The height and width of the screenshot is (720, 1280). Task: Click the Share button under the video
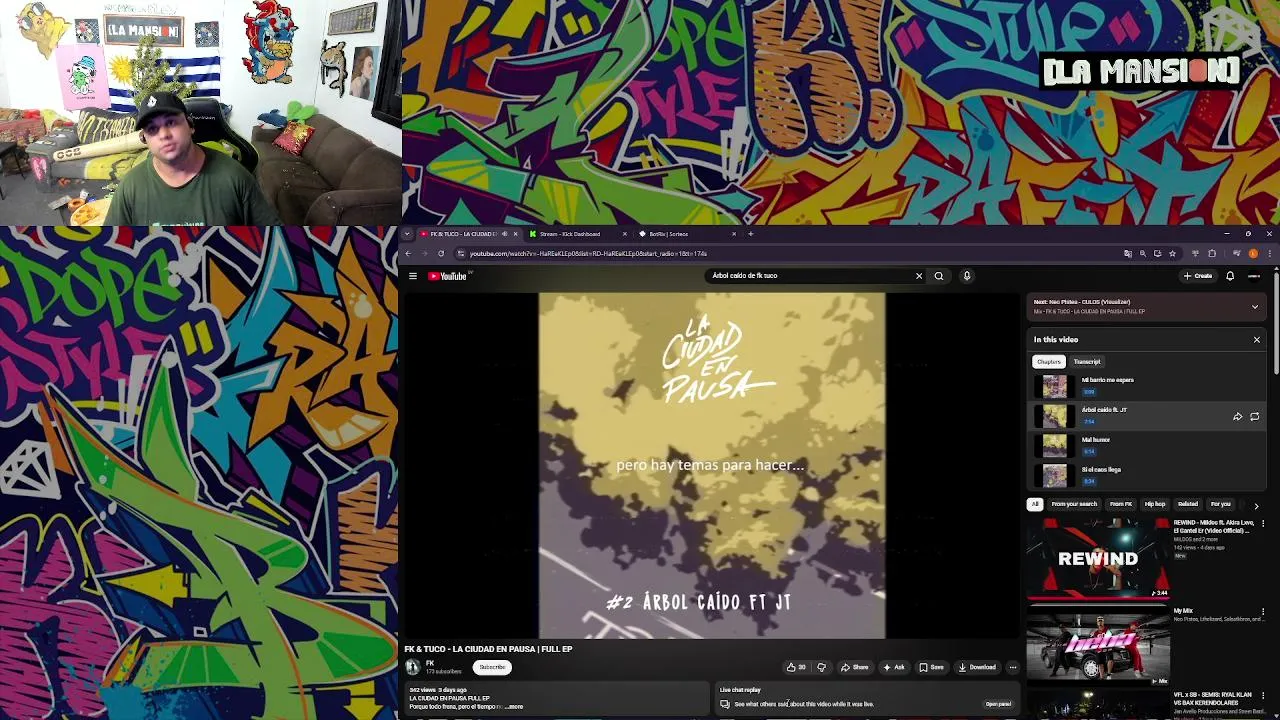[x=854, y=667]
